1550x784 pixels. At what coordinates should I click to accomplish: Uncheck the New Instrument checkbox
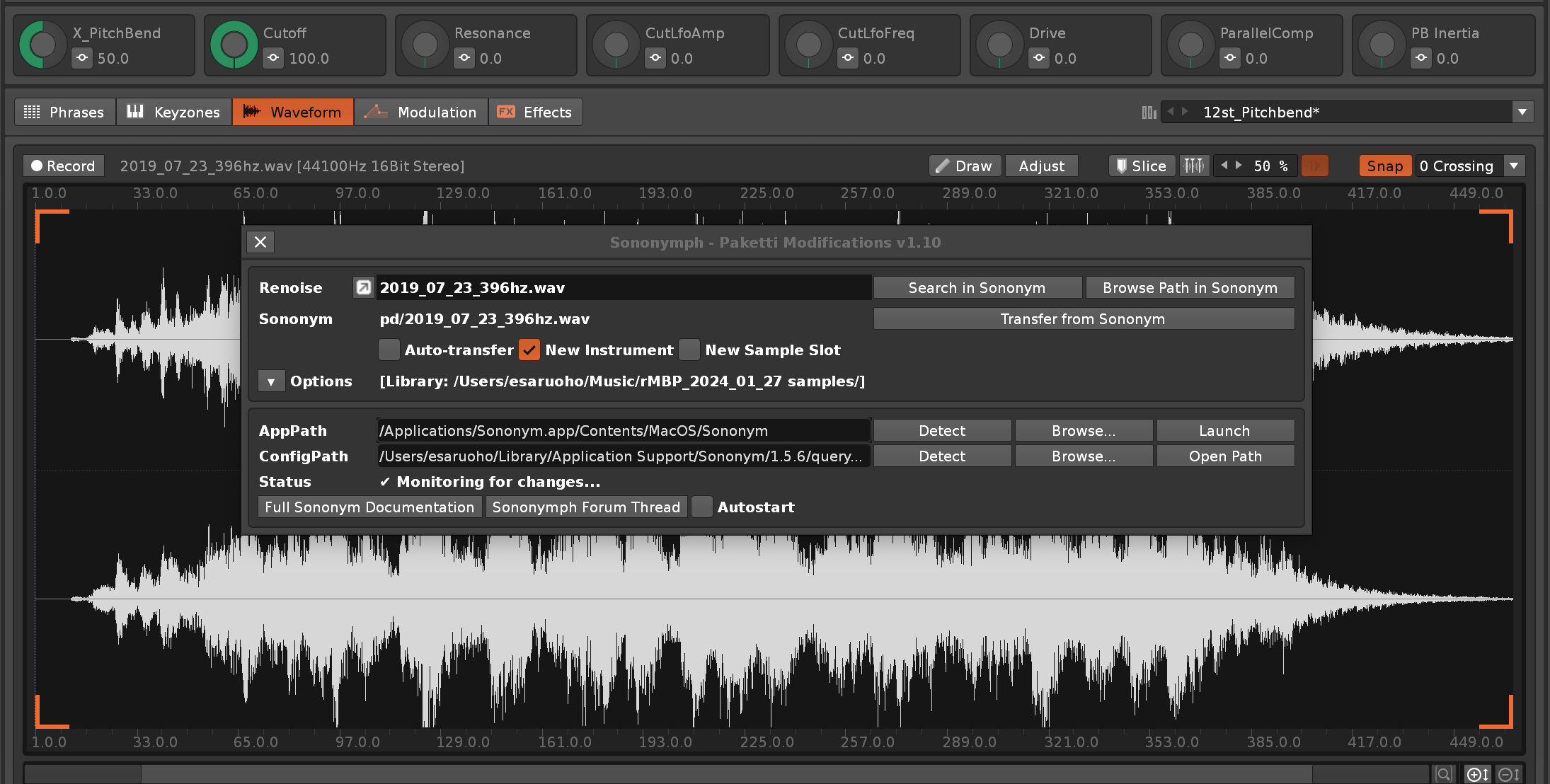coord(529,350)
